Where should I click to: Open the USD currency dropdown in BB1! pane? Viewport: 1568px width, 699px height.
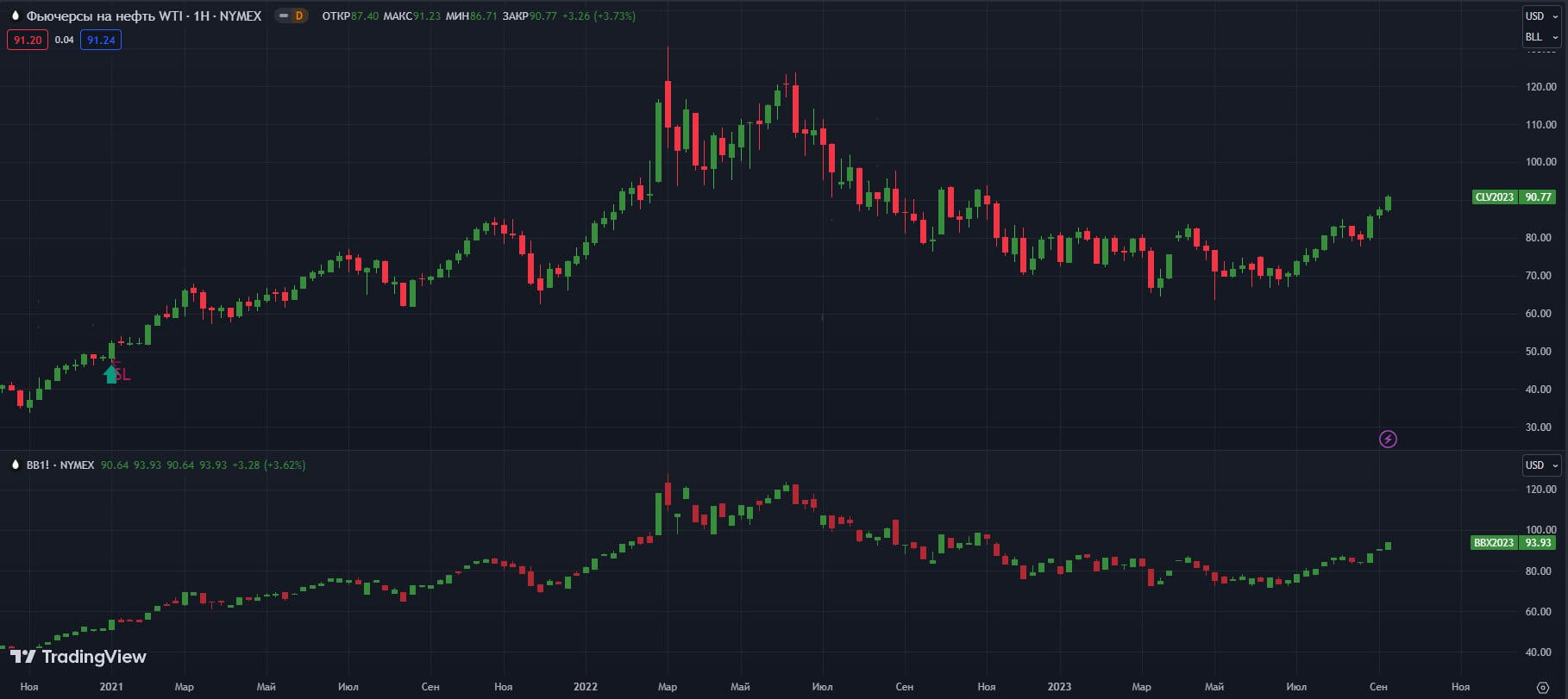click(1541, 465)
